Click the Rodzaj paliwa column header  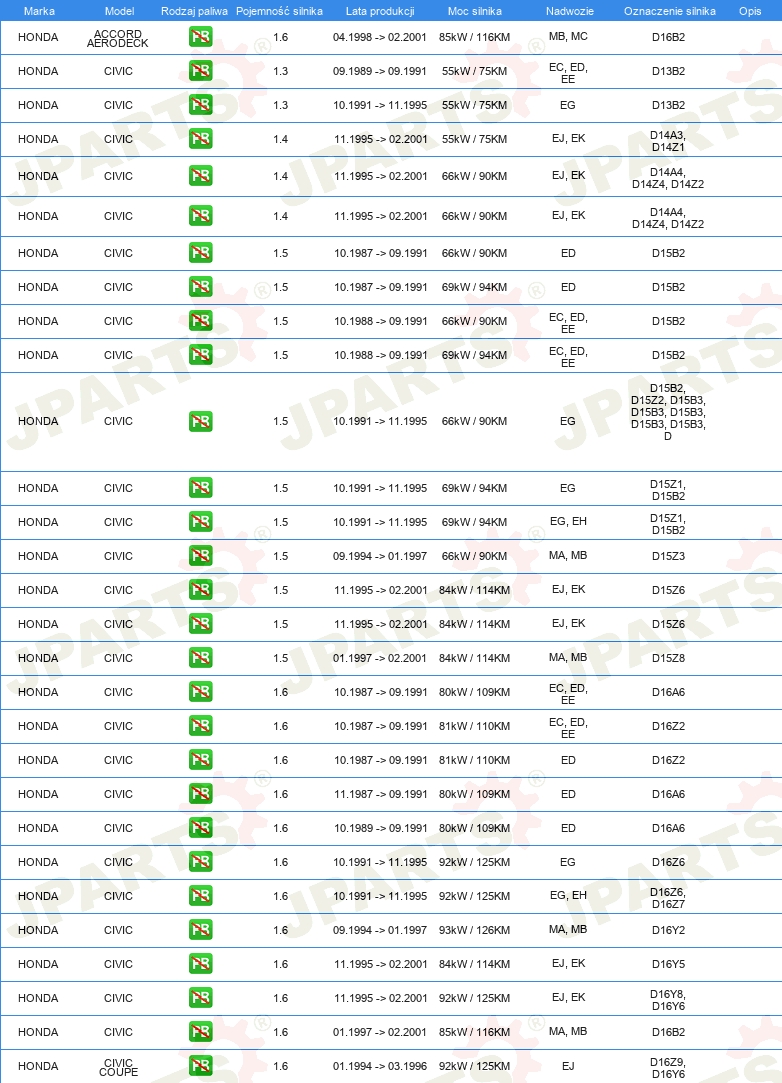click(x=194, y=11)
